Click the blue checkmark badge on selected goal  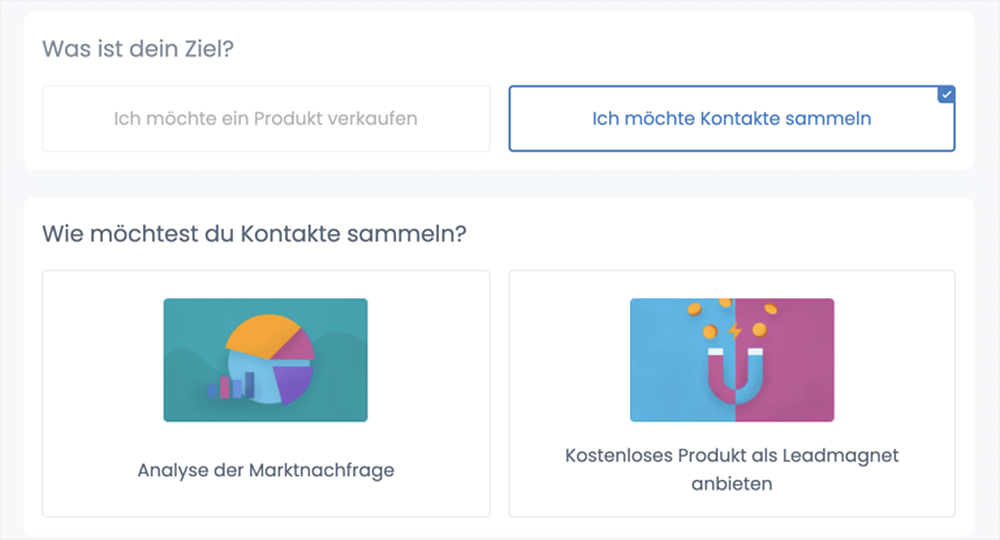coord(947,94)
